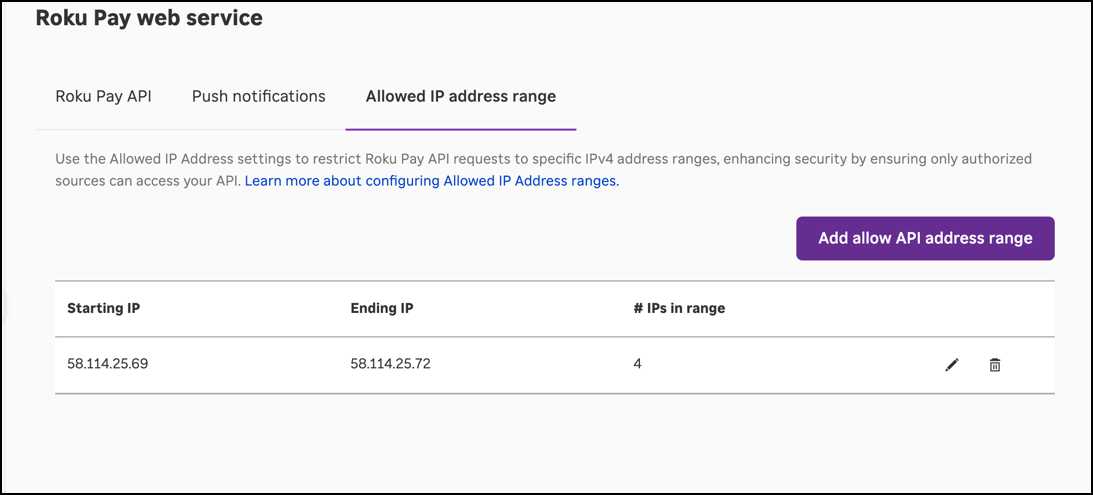The image size is (1093, 495).
Task: Select the Allowed IP address range tab
Action: click(x=460, y=96)
